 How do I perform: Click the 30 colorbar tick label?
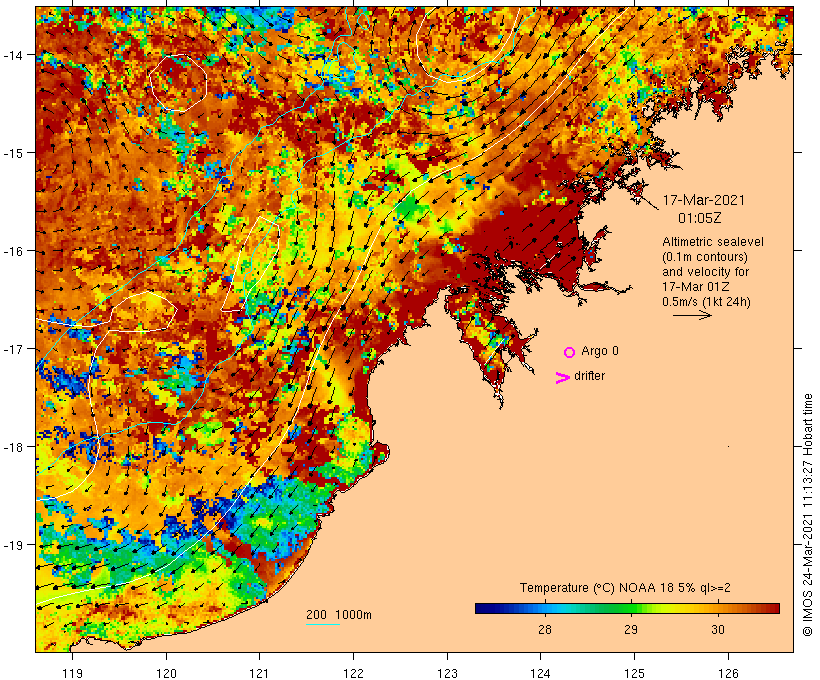pyautogui.click(x=718, y=629)
